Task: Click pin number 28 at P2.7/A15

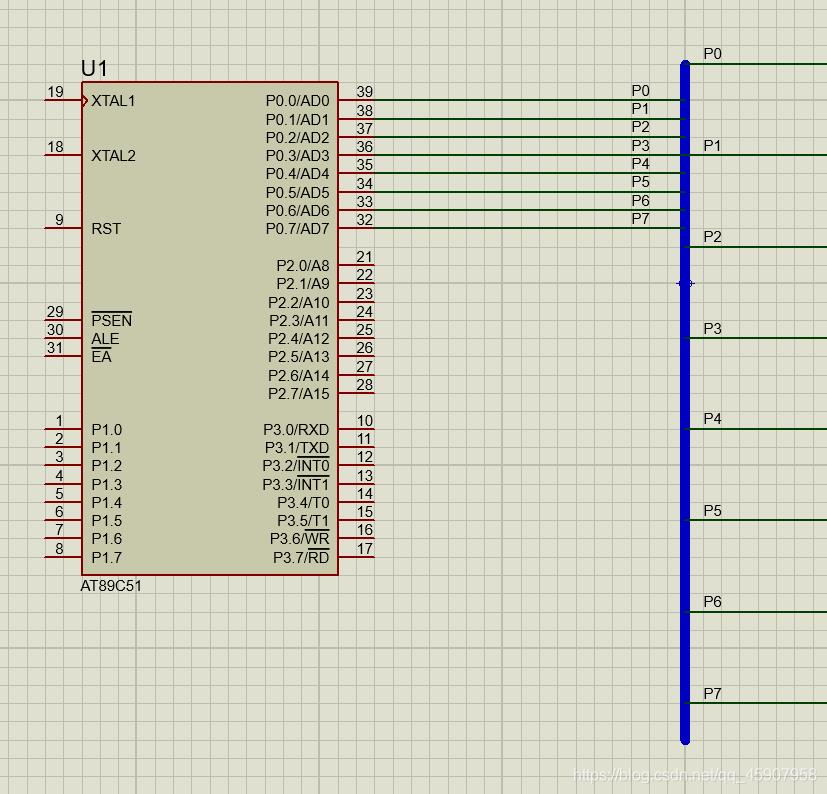Action: click(364, 385)
